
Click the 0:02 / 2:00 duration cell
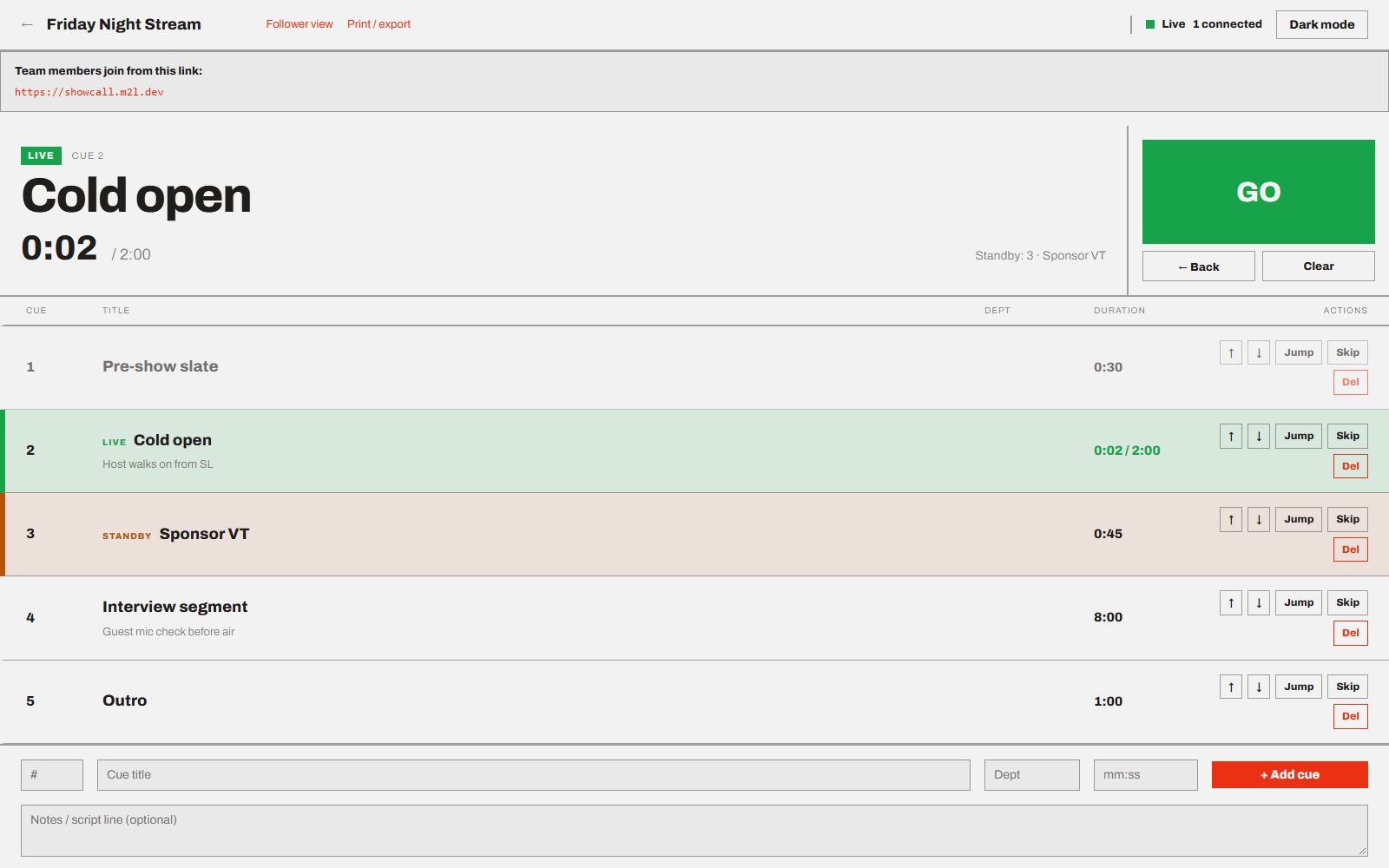(1127, 450)
